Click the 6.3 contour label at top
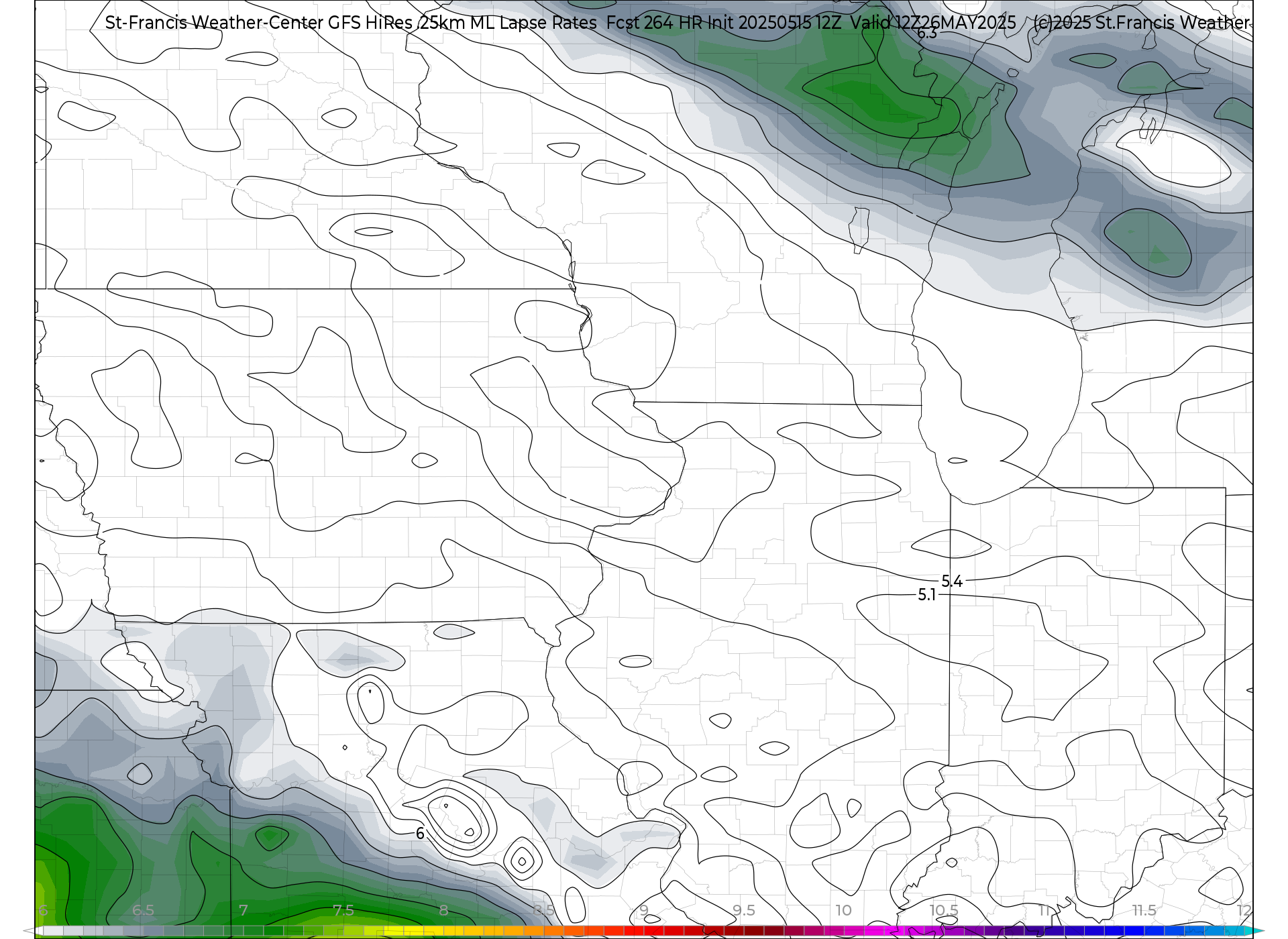This screenshot has width=1288, height=939. 927,33
